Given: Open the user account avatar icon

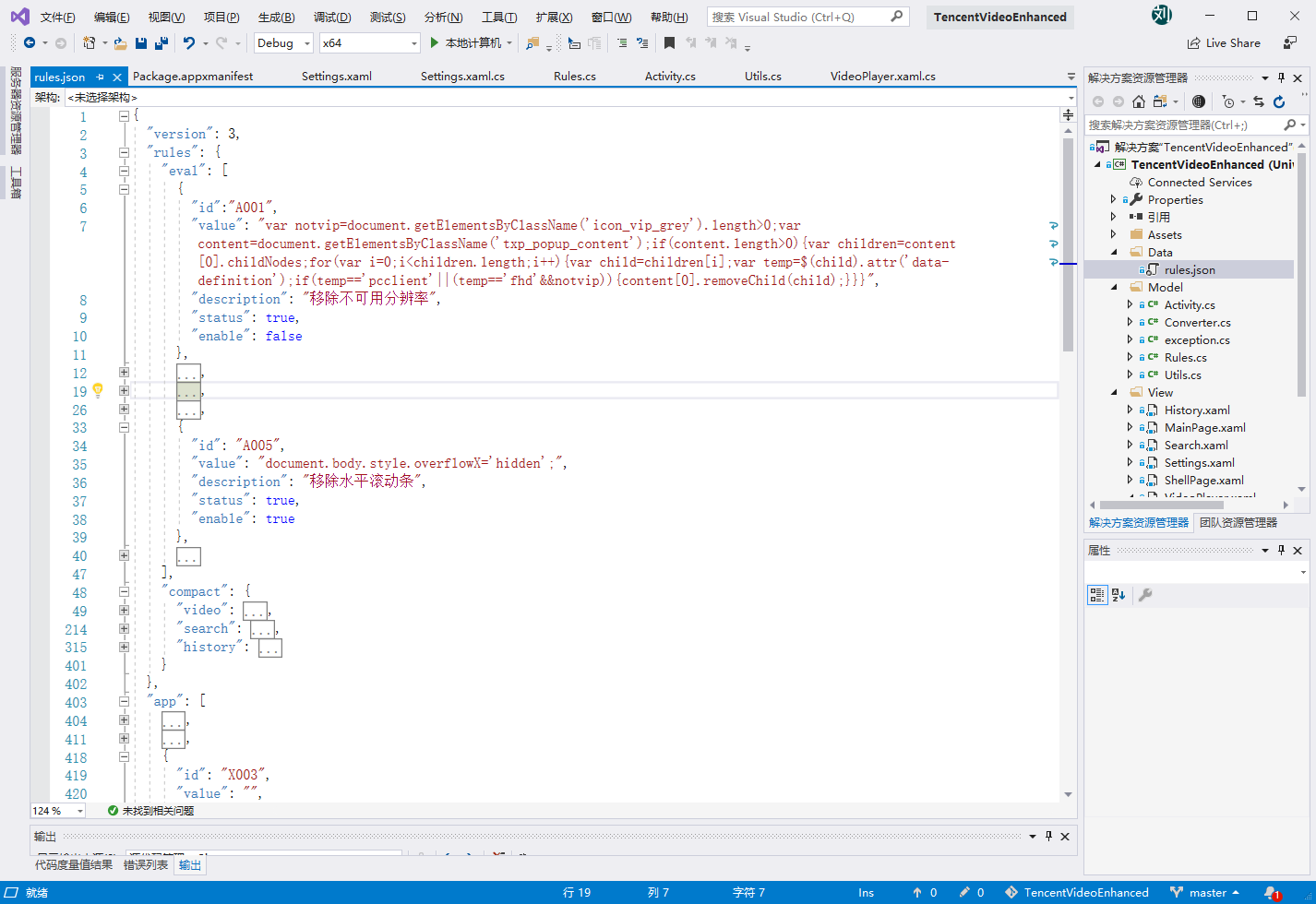Looking at the screenshot, I should (x=1163, y=16).
